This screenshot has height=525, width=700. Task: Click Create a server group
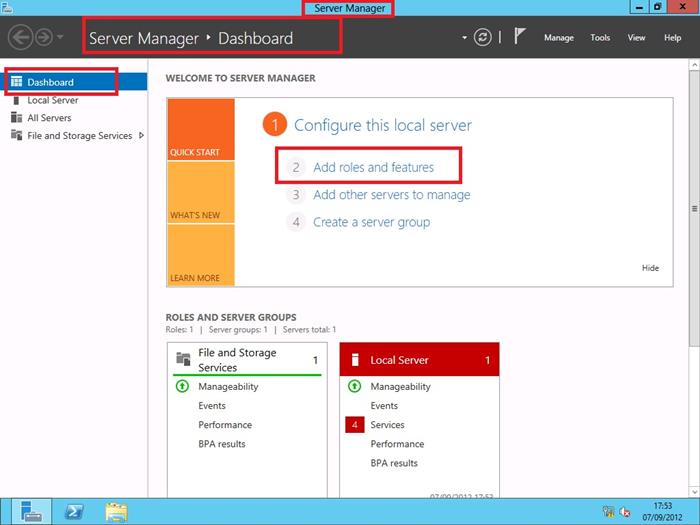pos(371,222)
